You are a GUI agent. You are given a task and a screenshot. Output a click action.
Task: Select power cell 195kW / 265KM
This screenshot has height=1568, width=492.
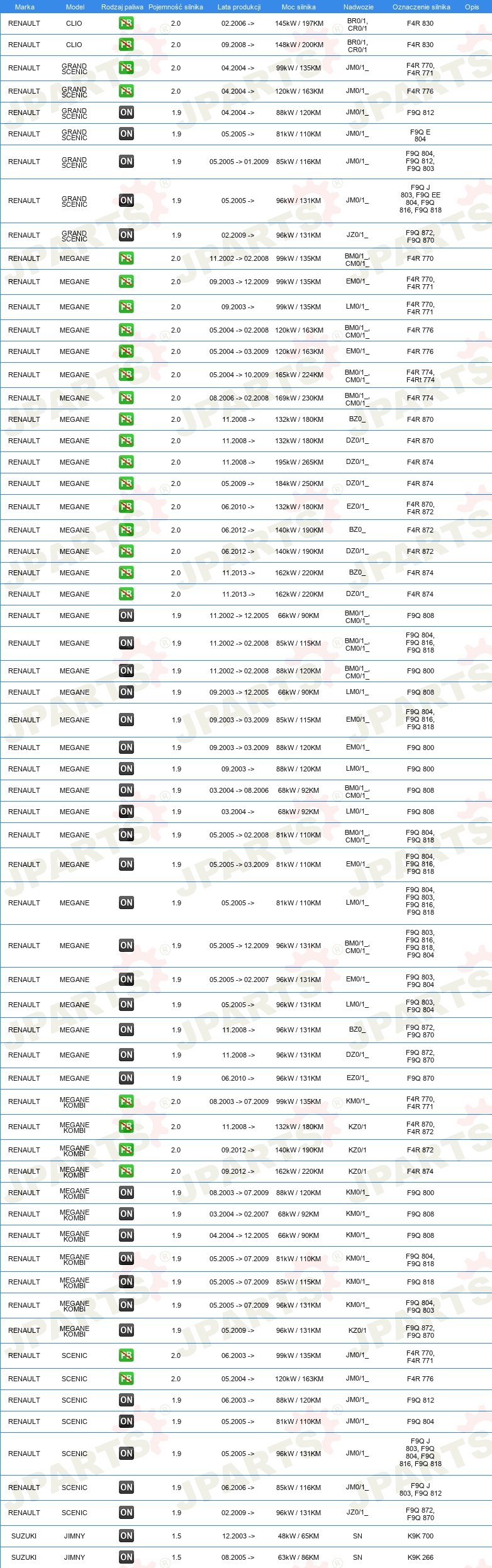299,462
